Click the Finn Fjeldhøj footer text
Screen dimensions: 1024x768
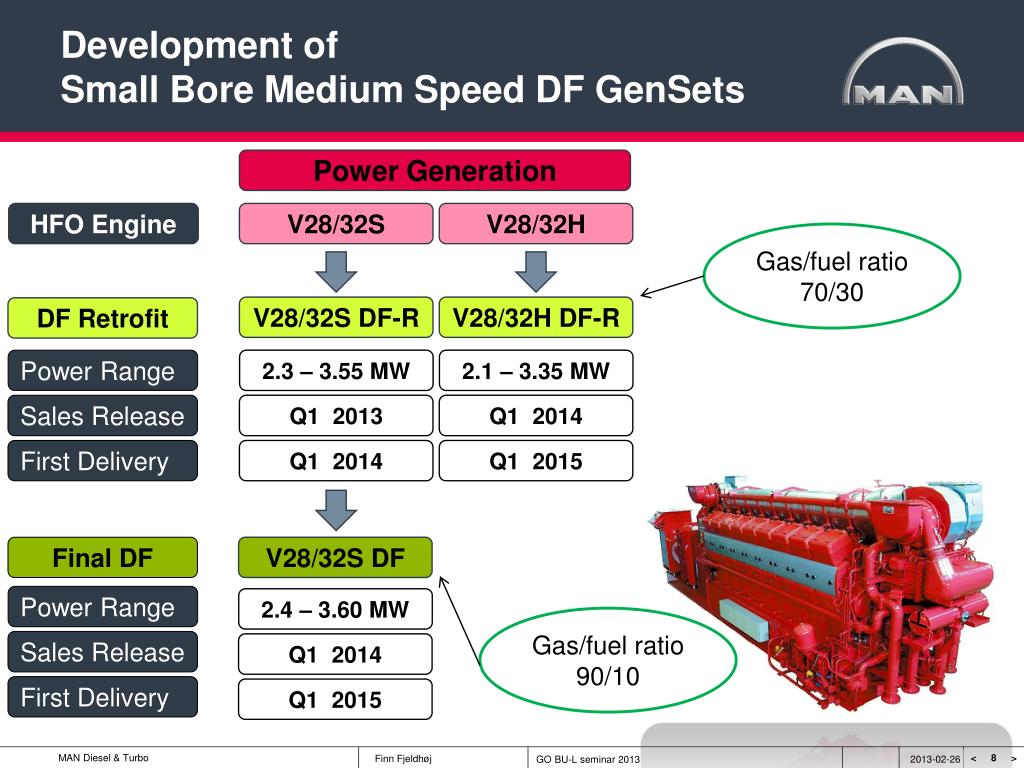pyautogui.click(x=403, y=759)
